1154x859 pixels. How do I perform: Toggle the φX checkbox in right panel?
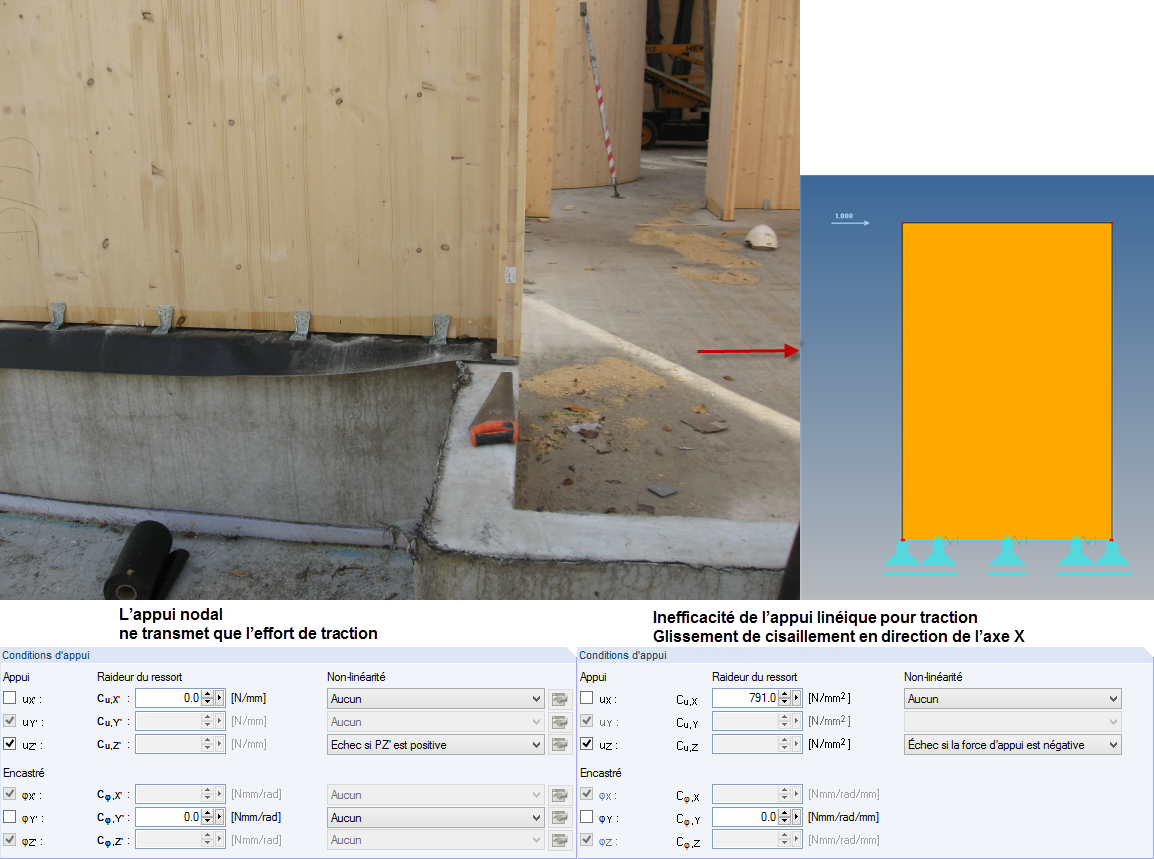point(587,793)
